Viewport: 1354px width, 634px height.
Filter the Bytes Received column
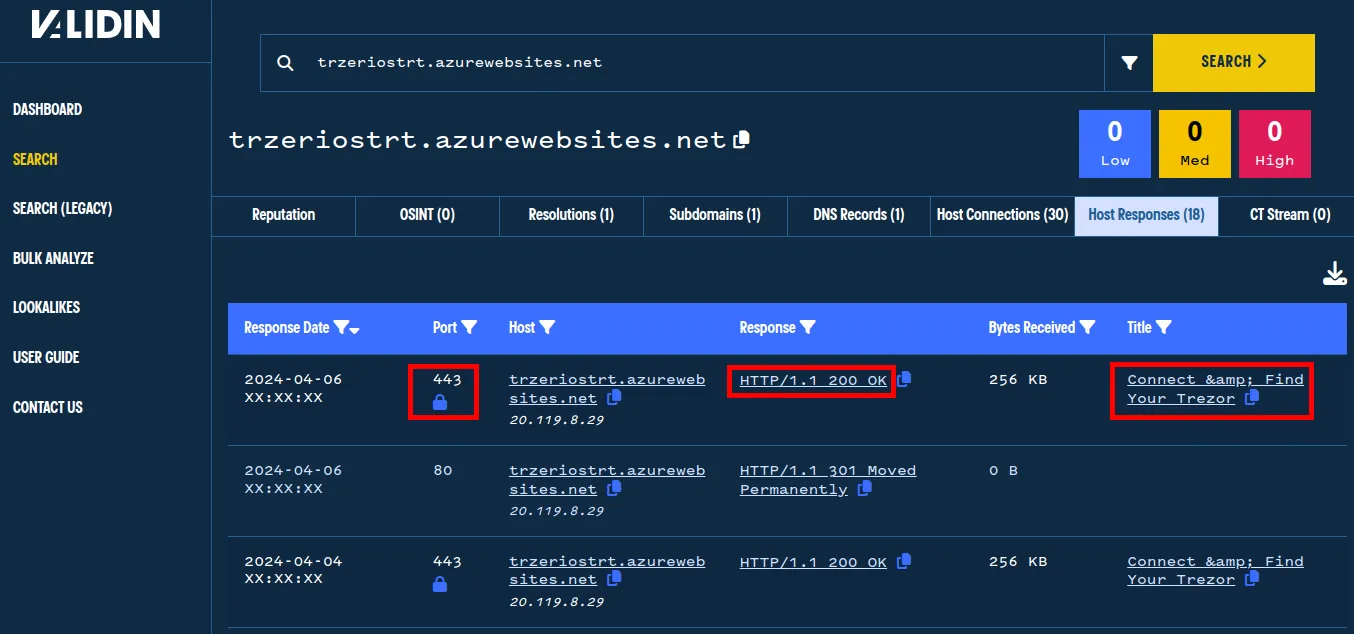point(1088,327)
